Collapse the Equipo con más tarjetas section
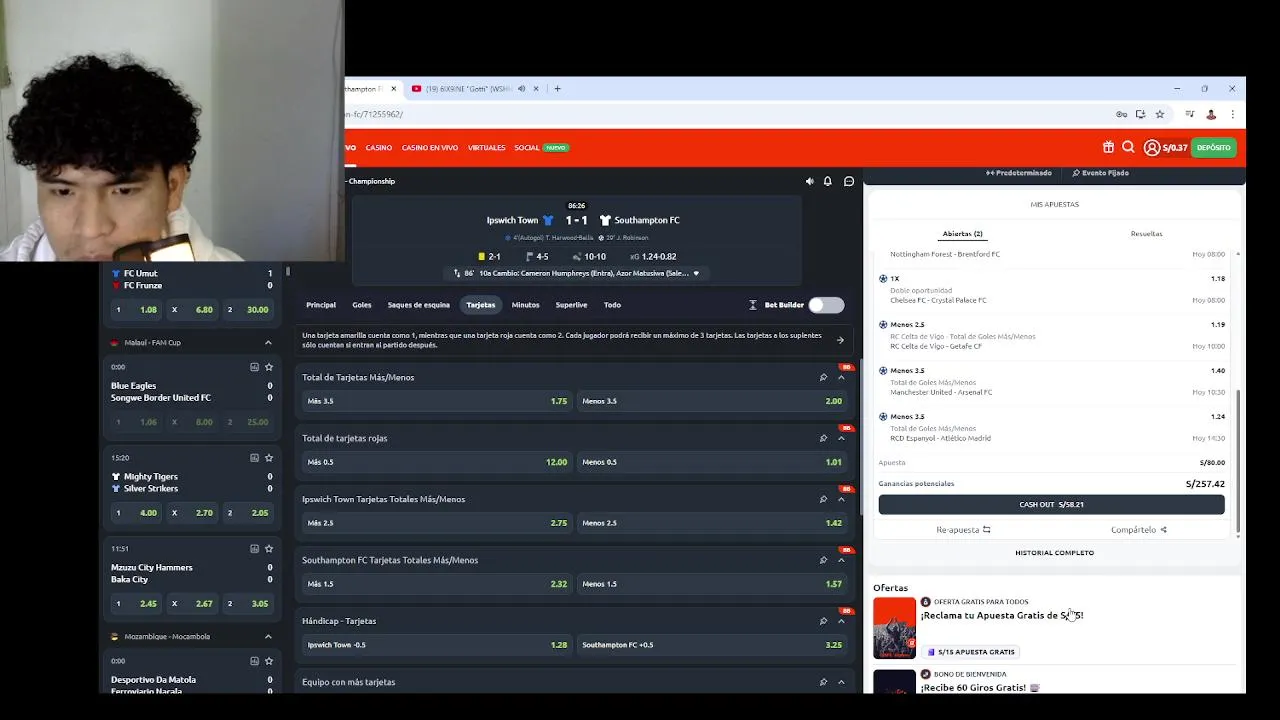The width and height of the screenshot is (1280, 720). point(841,682)
